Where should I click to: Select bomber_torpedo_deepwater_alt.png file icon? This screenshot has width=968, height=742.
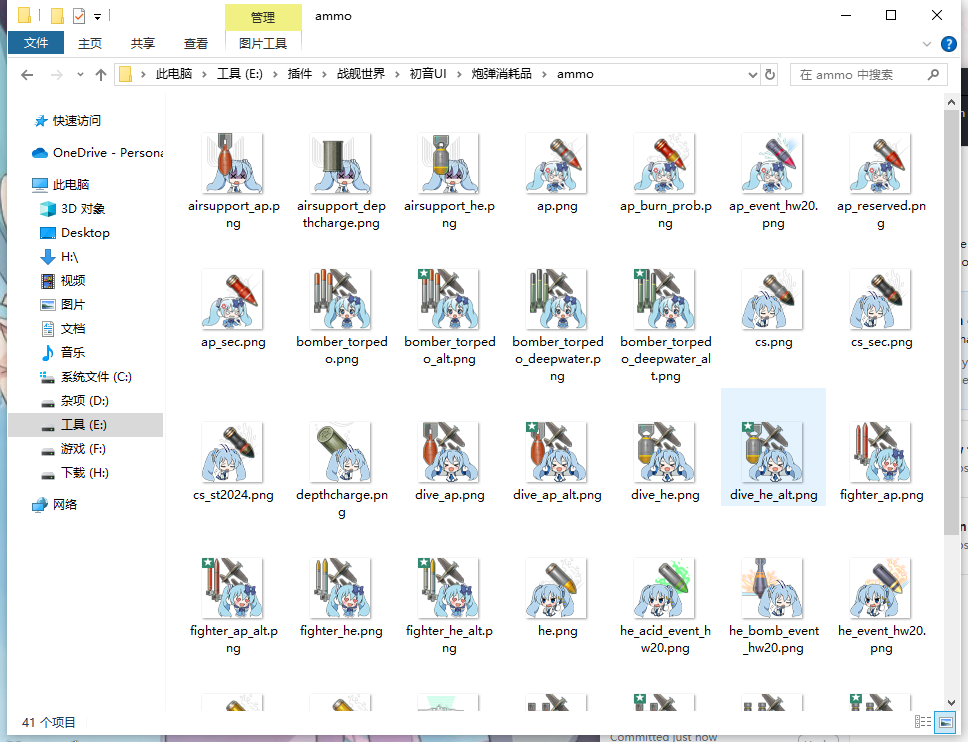pyautogui.click(x=665, y=299)
